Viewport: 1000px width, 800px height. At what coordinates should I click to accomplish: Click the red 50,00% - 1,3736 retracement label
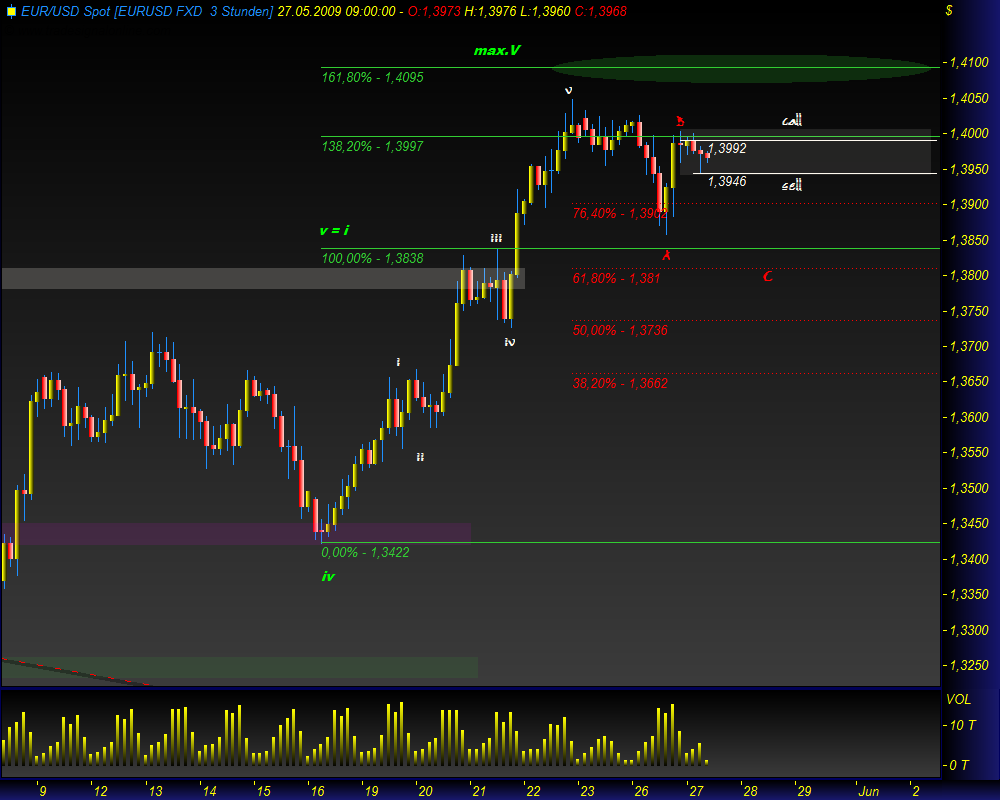tap(620, 330)
